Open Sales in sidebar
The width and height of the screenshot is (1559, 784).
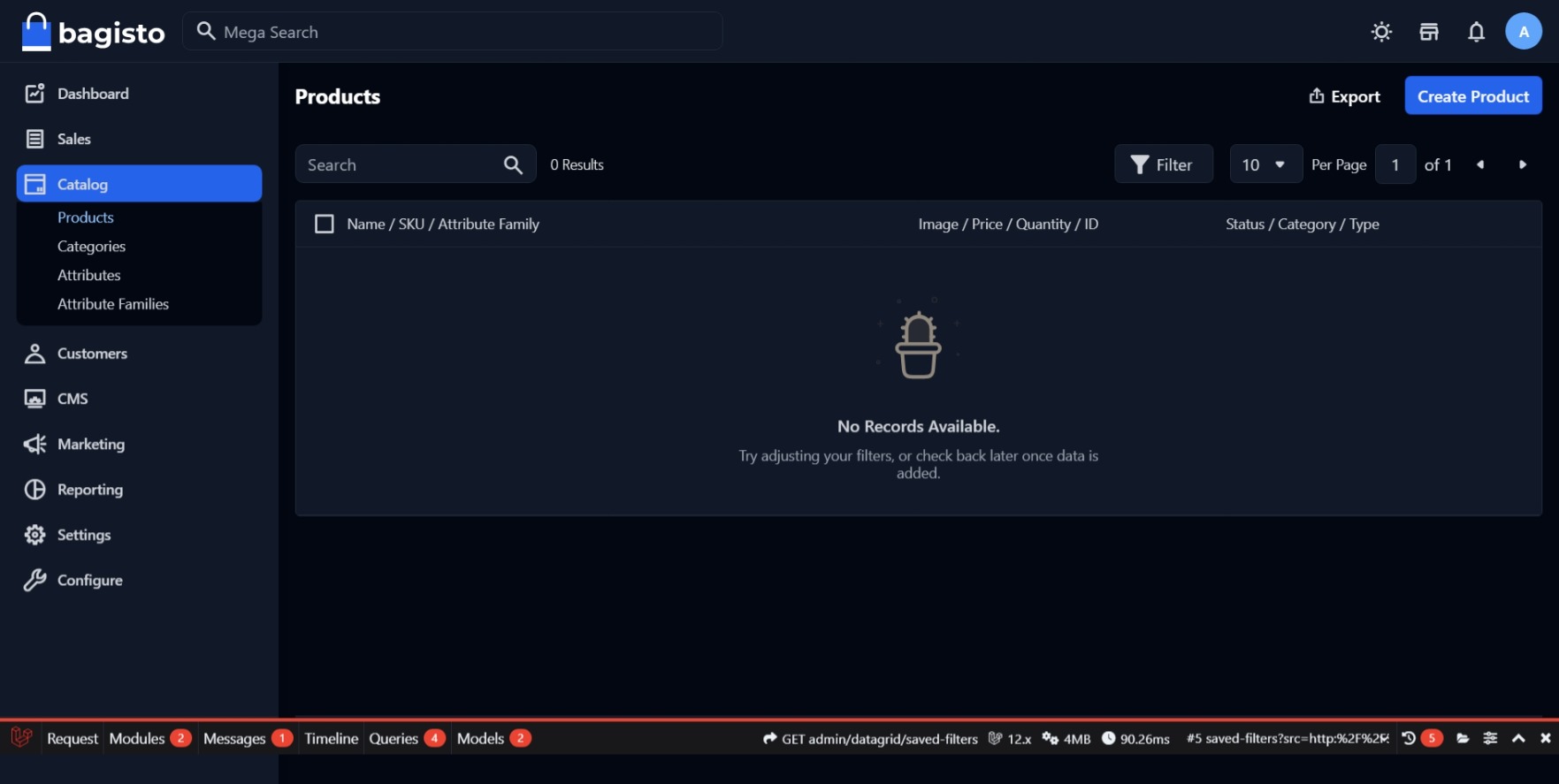[139, 139]
